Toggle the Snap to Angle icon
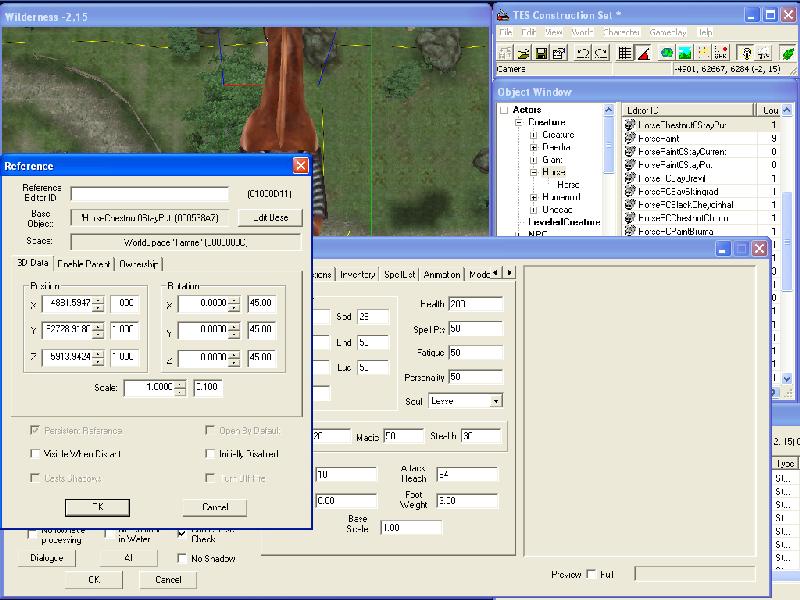The image size is (800, 600). 643,53
